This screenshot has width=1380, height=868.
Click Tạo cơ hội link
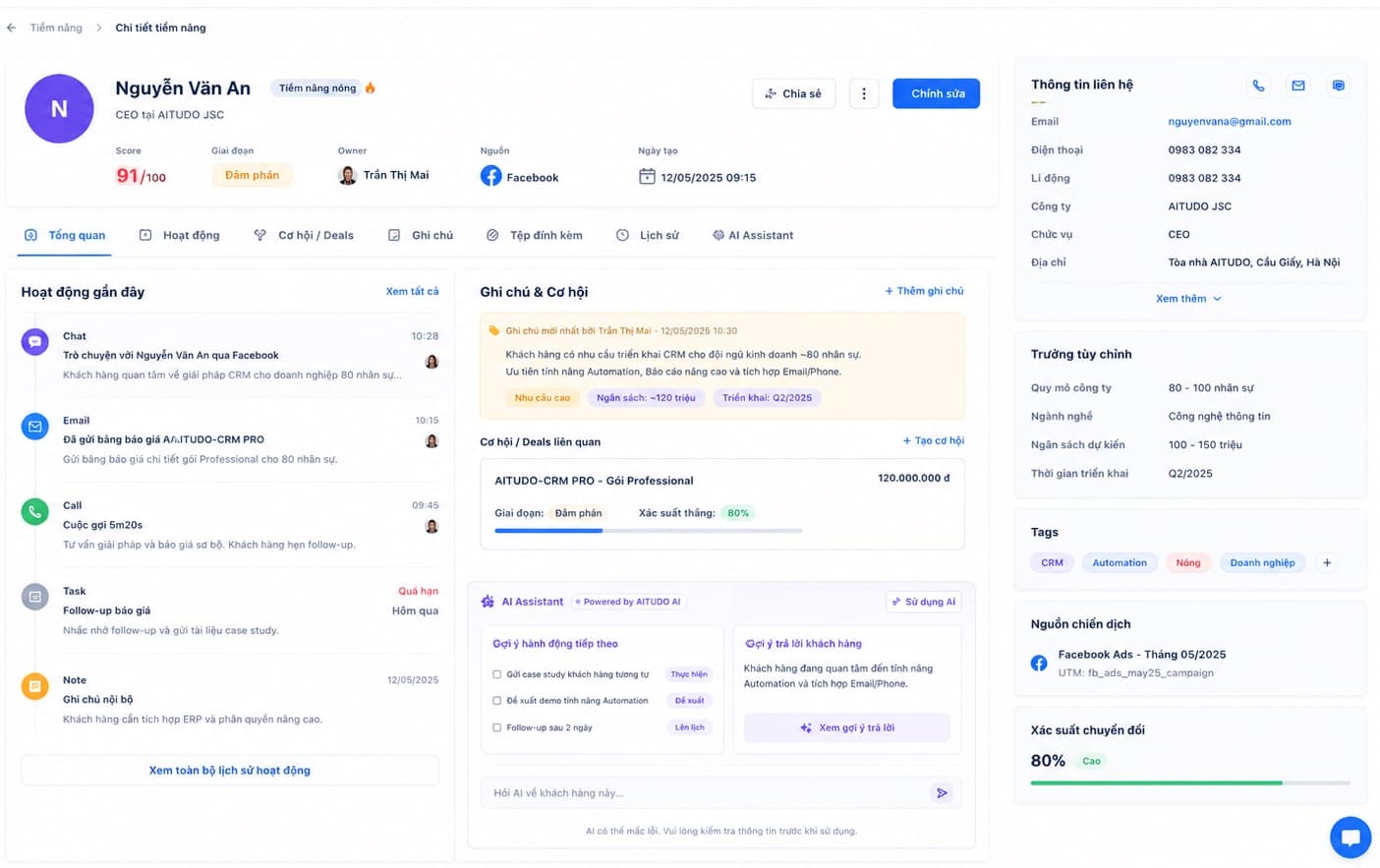[x=933, y=440]
